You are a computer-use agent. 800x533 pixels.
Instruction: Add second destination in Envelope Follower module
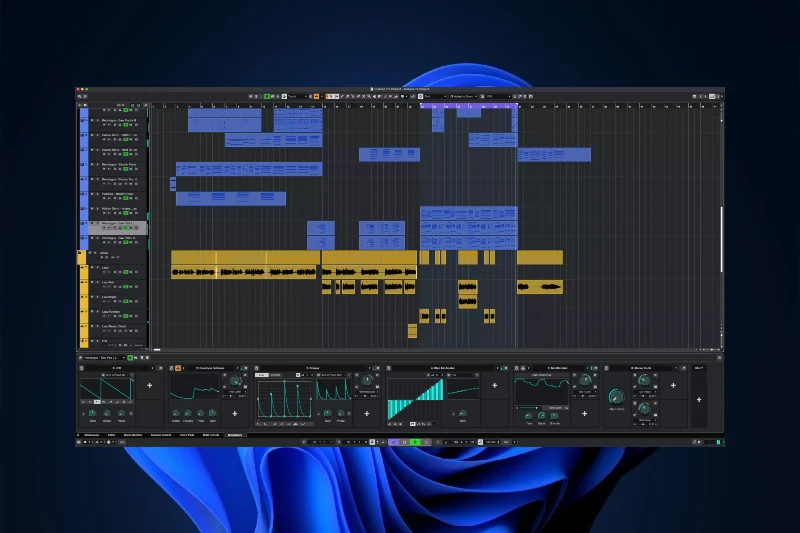[235, 414]
